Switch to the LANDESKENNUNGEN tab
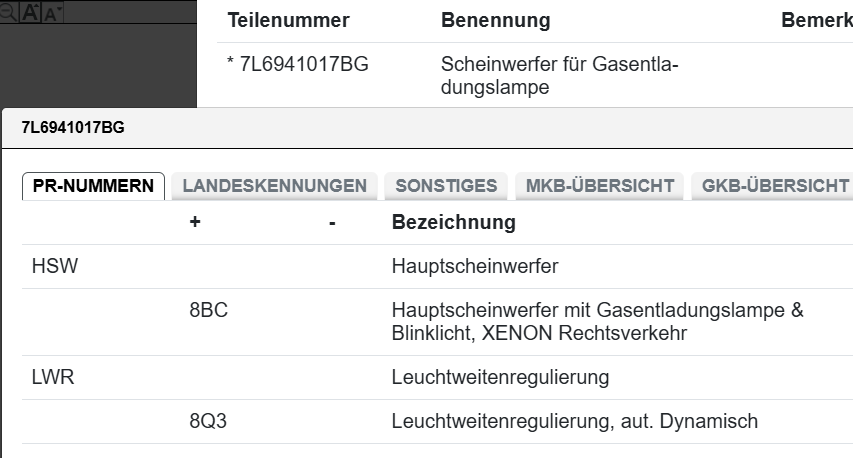853x458 pixels. 274,186
